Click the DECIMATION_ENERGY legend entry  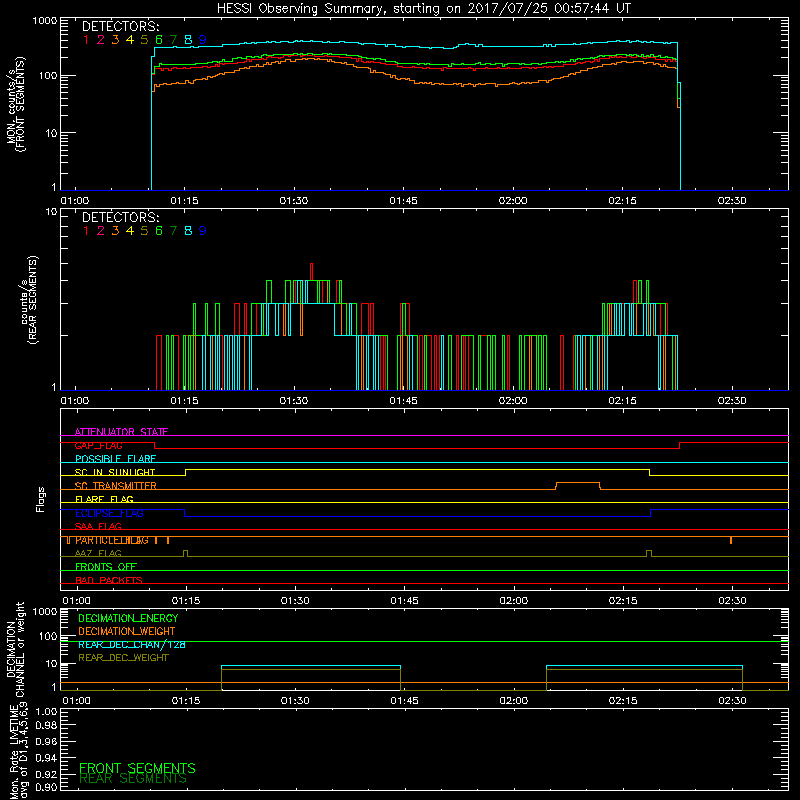pyautogui.click(x=128, y=618)
